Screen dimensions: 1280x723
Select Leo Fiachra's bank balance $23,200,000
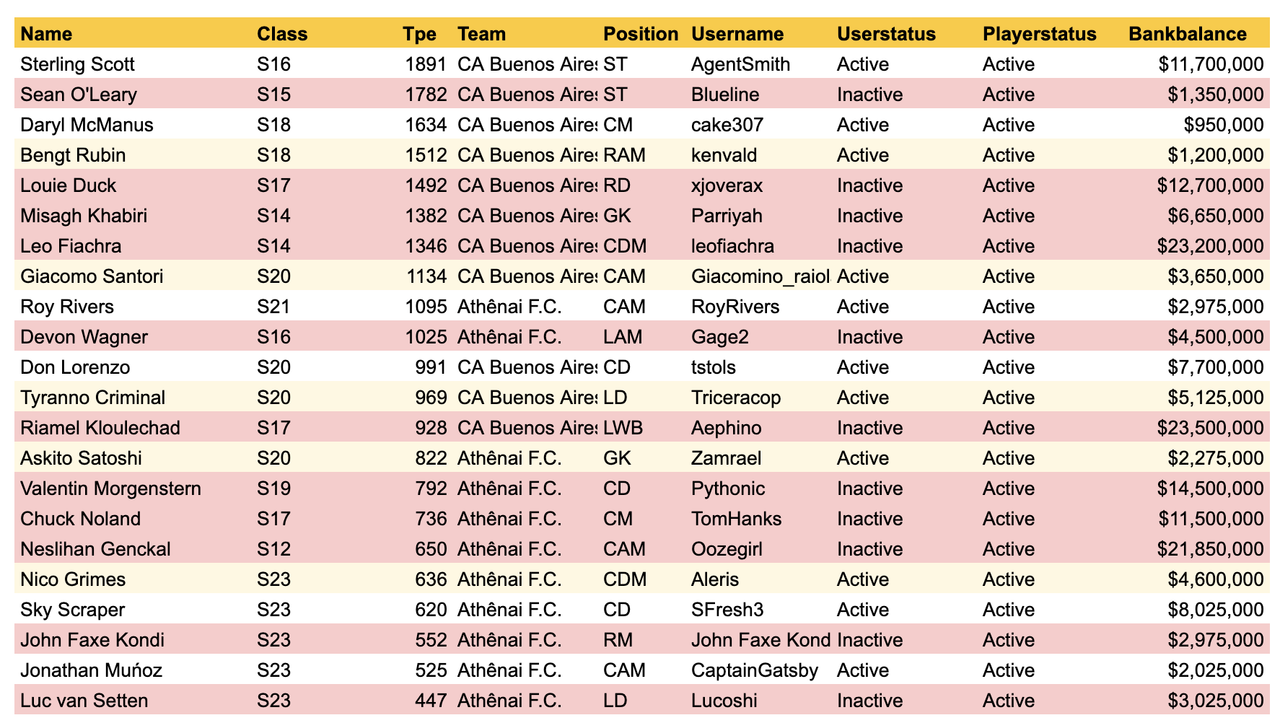click(1197, 246)
